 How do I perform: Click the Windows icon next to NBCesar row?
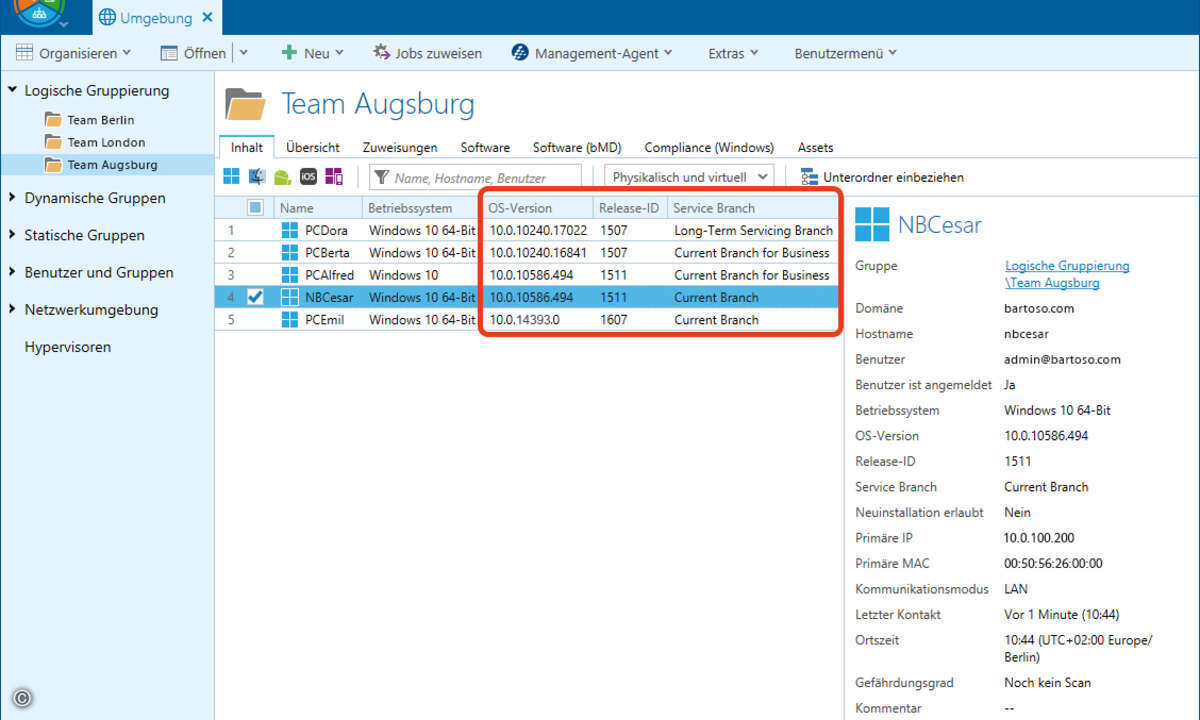point(290,297)
